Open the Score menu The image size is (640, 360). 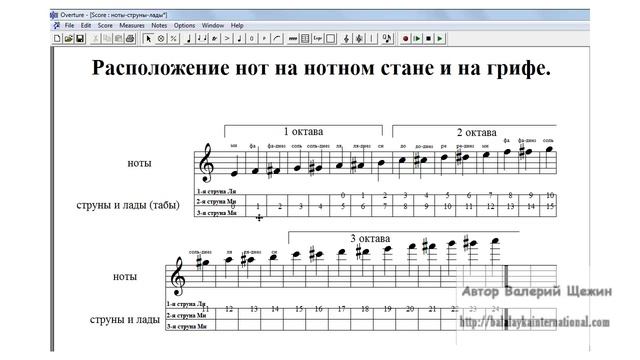click(105, 25)
